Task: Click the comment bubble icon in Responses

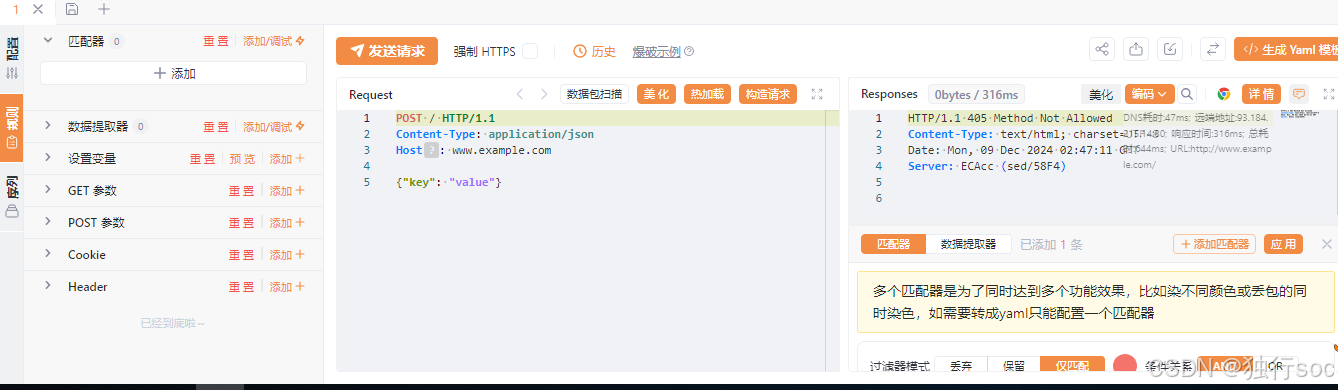Action: click(x=1299, y=94)
